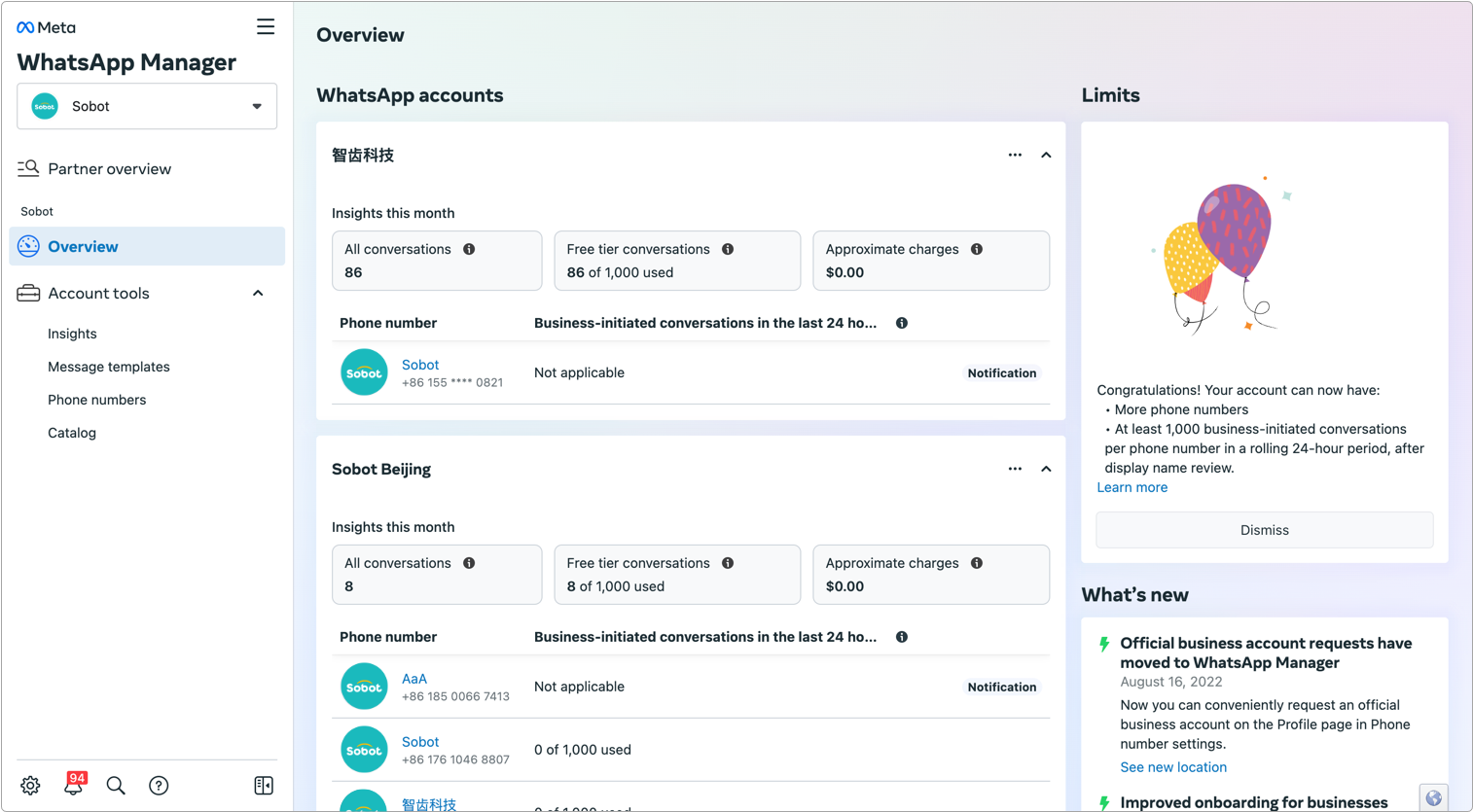Image resolution: width=1473 pixels, height=812 pixels.
Task: Click the search magnifier icon
Action: click(116, 786)
